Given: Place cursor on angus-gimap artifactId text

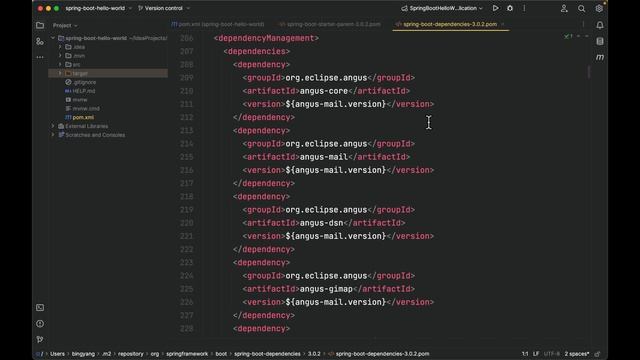Looking at the screenshot, I should pyautogui.click(x=326, y=289).
